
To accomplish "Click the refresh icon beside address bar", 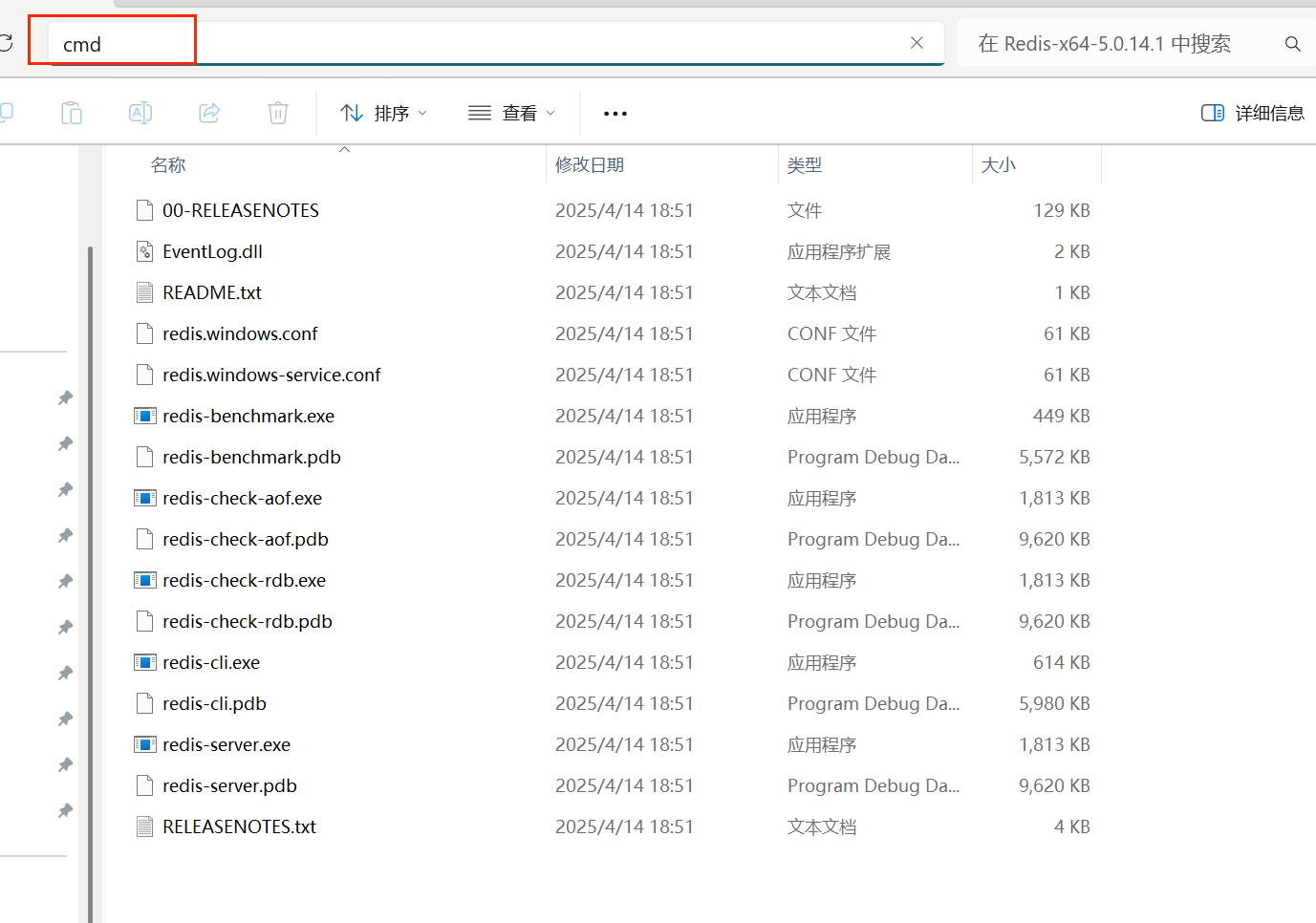I will 5,43.
